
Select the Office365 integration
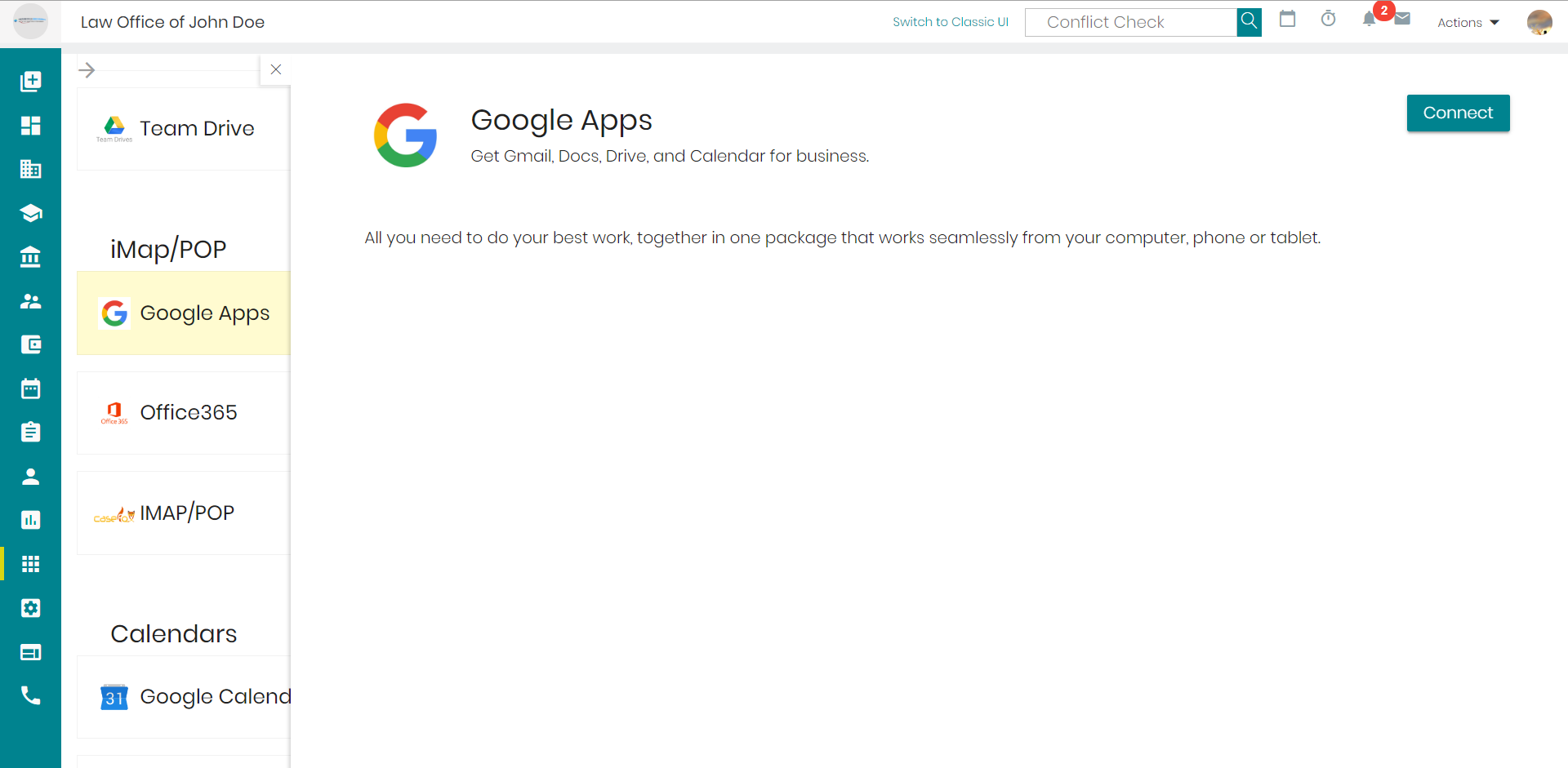coord(184,413)
